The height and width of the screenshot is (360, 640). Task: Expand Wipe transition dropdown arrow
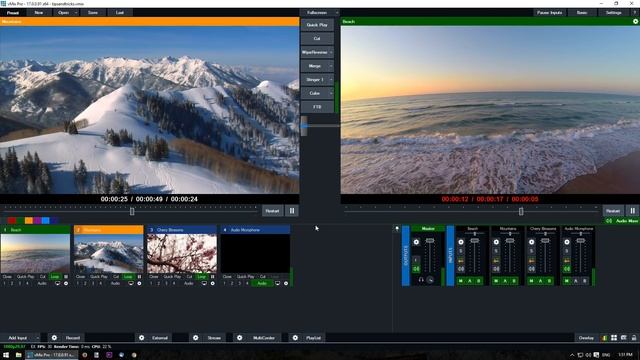coord(331,52)
